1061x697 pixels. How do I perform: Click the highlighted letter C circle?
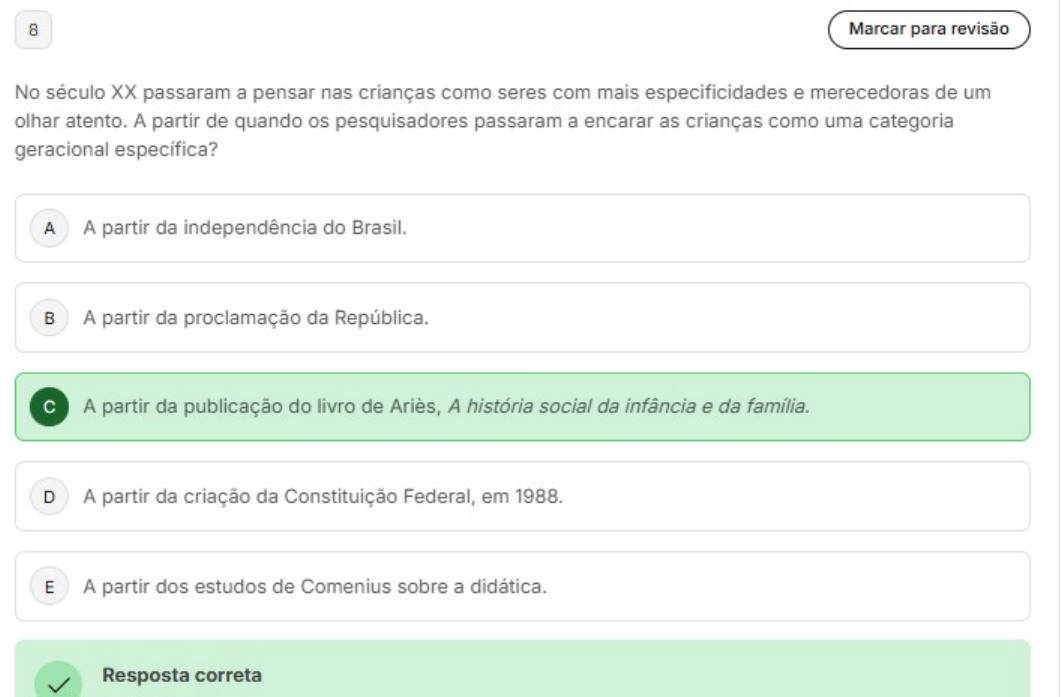coord(48,408)
